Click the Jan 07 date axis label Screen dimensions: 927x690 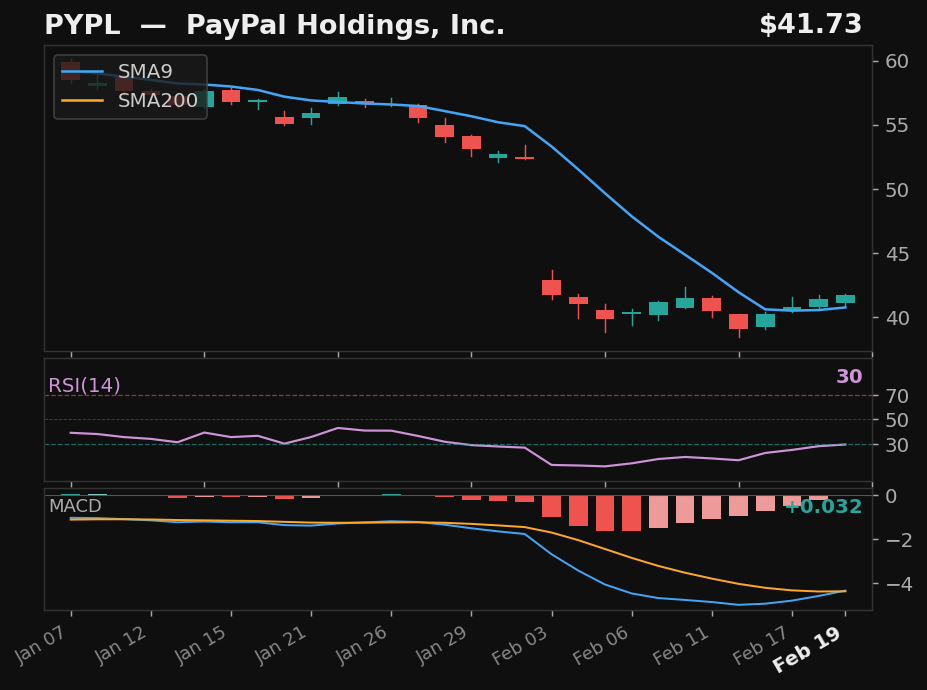click(42, 645)
